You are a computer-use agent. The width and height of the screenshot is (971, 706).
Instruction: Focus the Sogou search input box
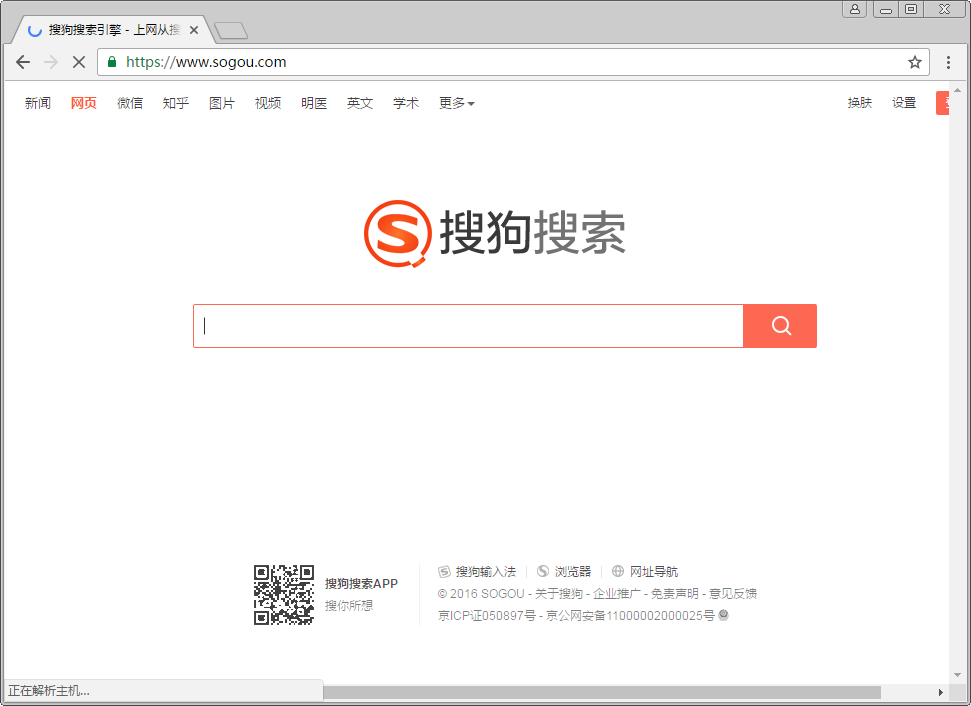468,326
